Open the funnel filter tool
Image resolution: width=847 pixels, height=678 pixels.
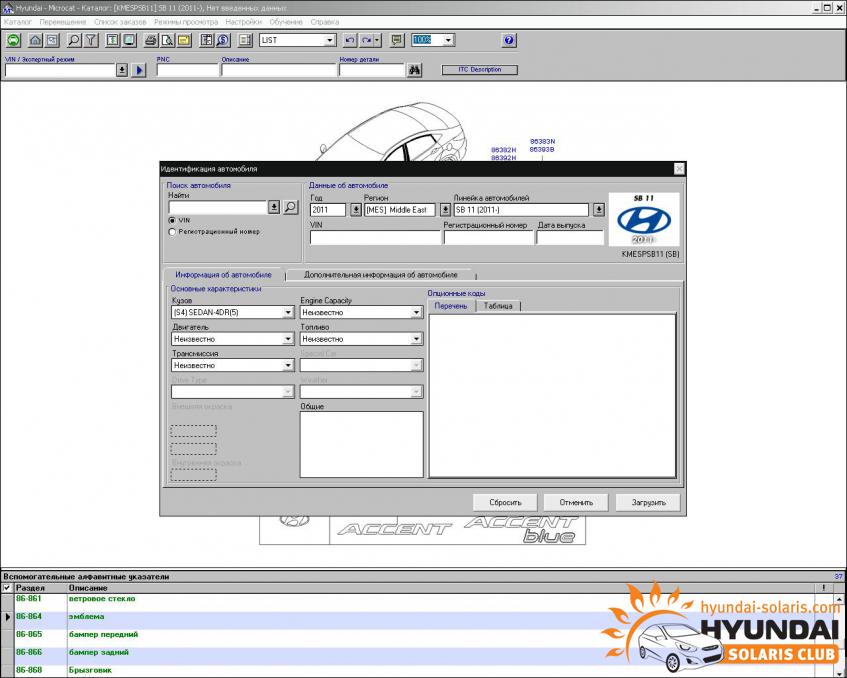tap(91, 40)
